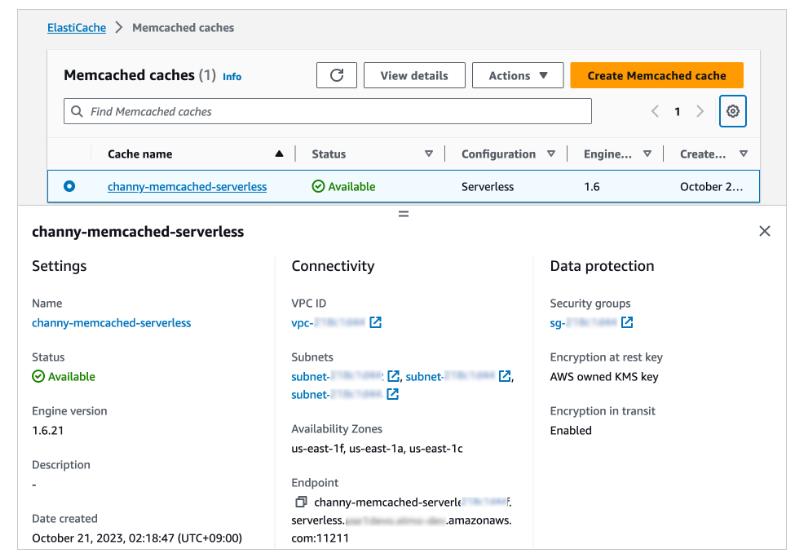Click the external link icon beside security group
The height and width of the screenshot is (558, 797).
tap(627, 323)
